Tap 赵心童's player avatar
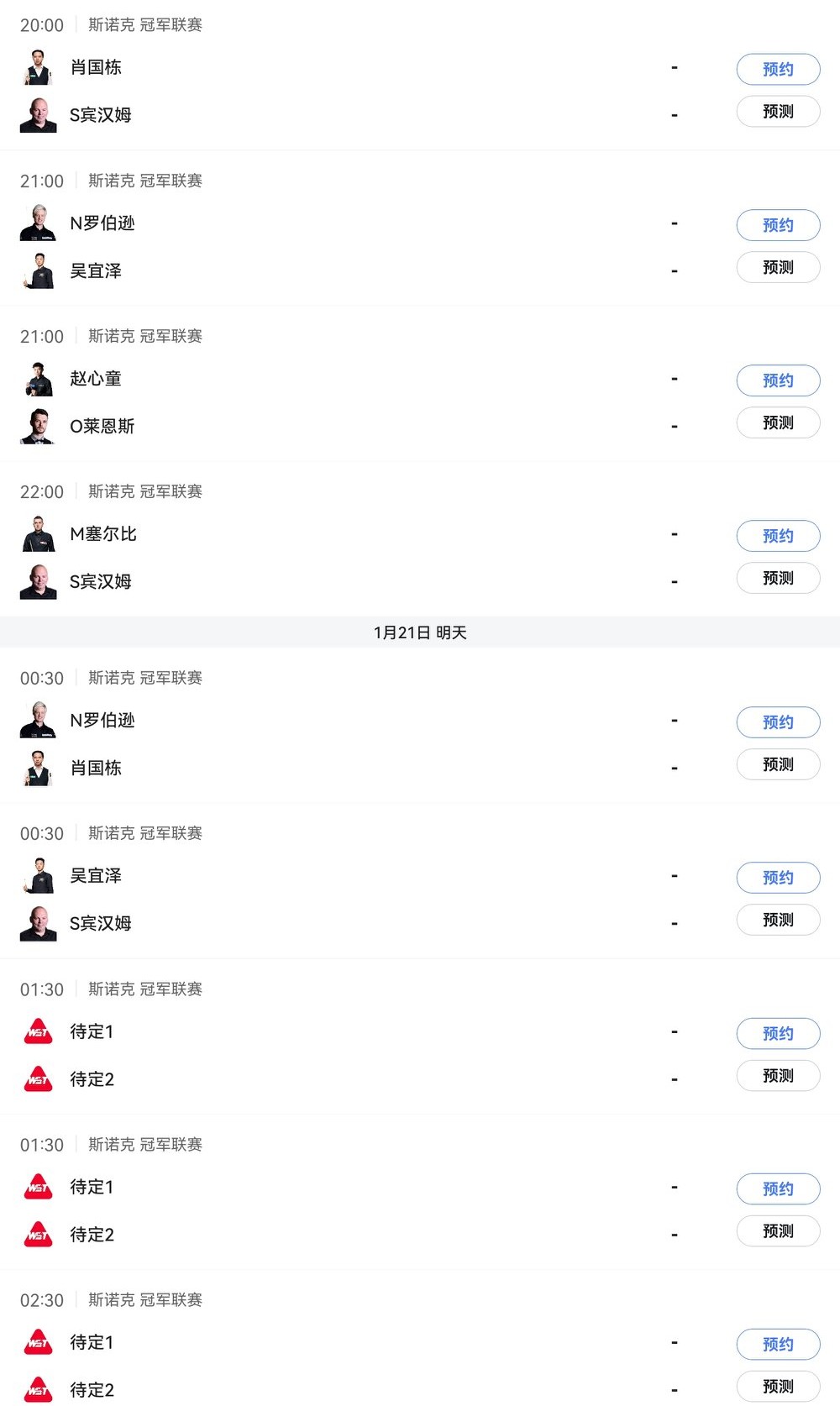840x1406 pixels. 38,379
